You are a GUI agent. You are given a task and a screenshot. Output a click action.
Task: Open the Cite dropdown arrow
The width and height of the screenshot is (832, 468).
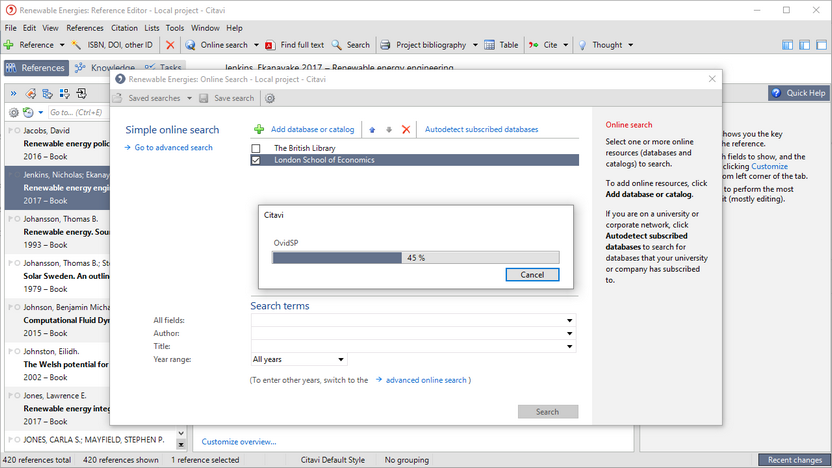(566, 45)
